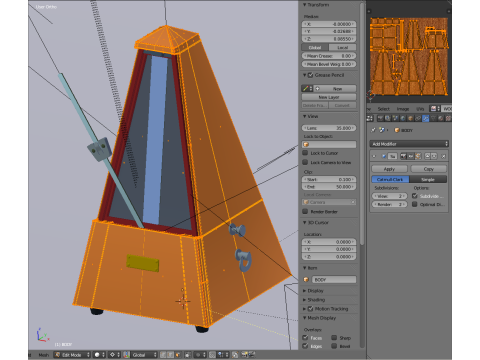Adjust the Lens value slider

[x=329, y=128]
